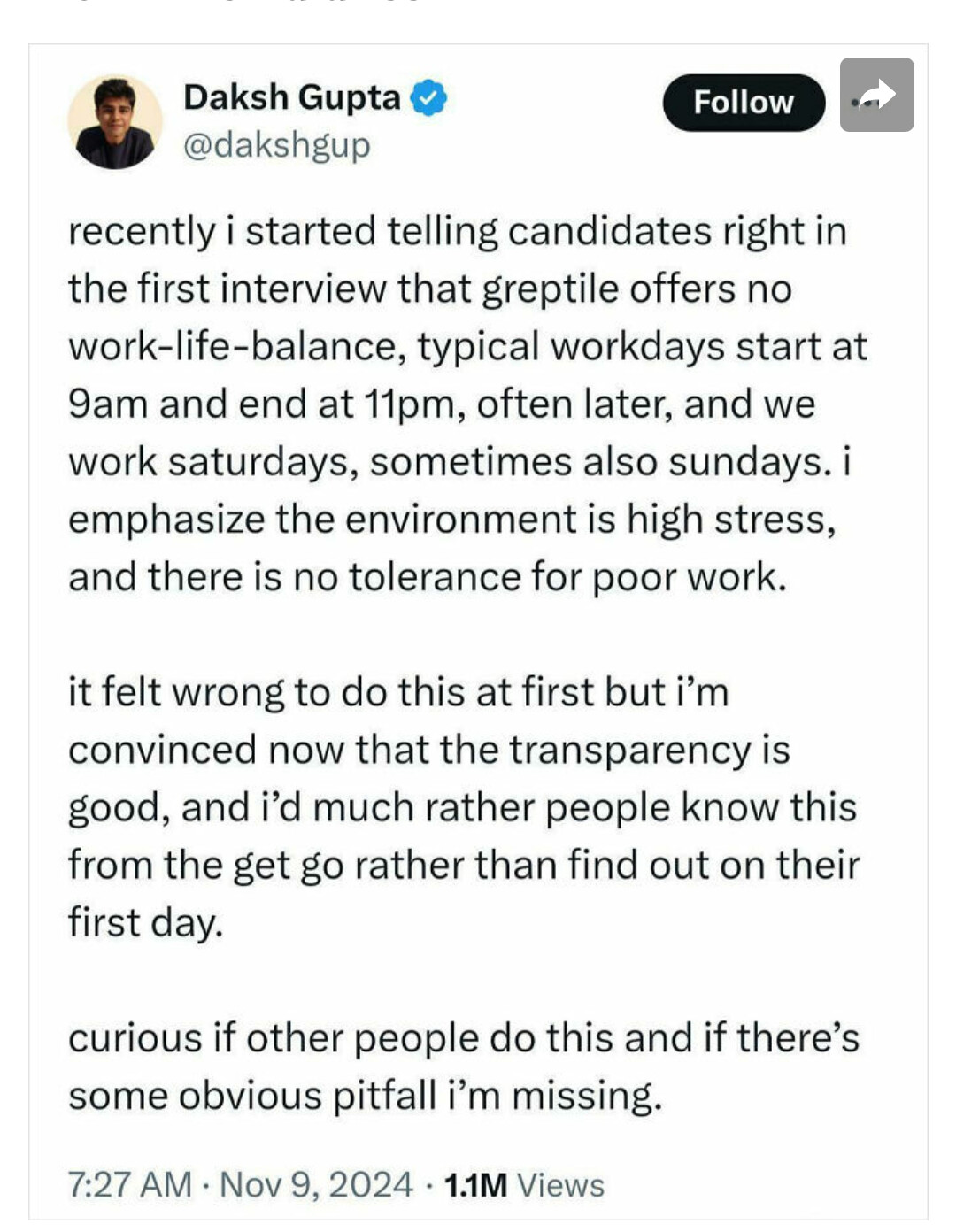Click the 7:27 AM timestamp

tap(129, 1184)
